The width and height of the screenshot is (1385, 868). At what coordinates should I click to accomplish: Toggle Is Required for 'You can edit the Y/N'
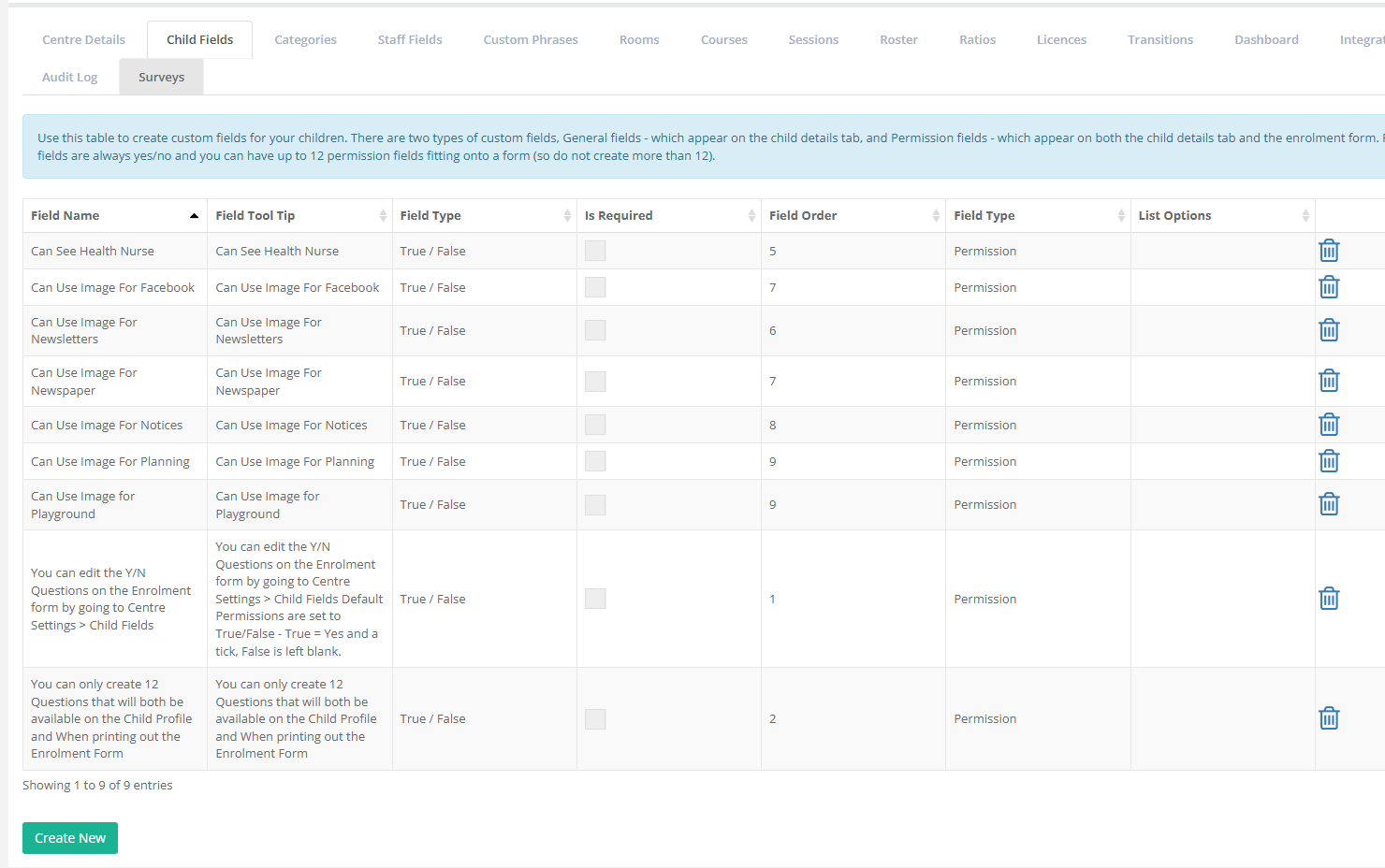[x=595, y=599]
